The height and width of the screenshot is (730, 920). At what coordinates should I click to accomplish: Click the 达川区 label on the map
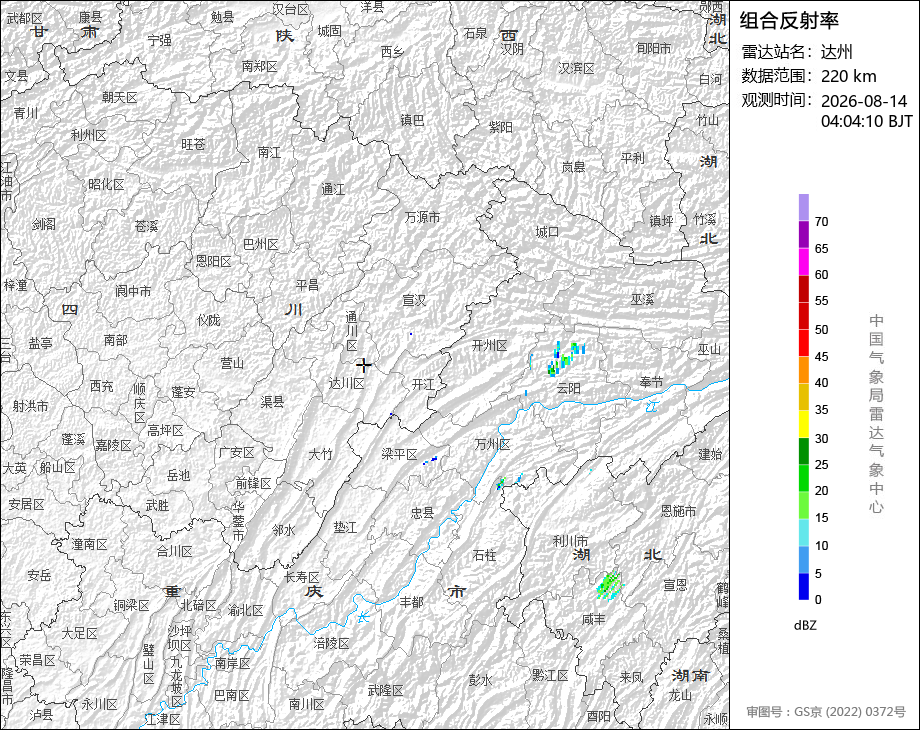[x=346, y=383]
